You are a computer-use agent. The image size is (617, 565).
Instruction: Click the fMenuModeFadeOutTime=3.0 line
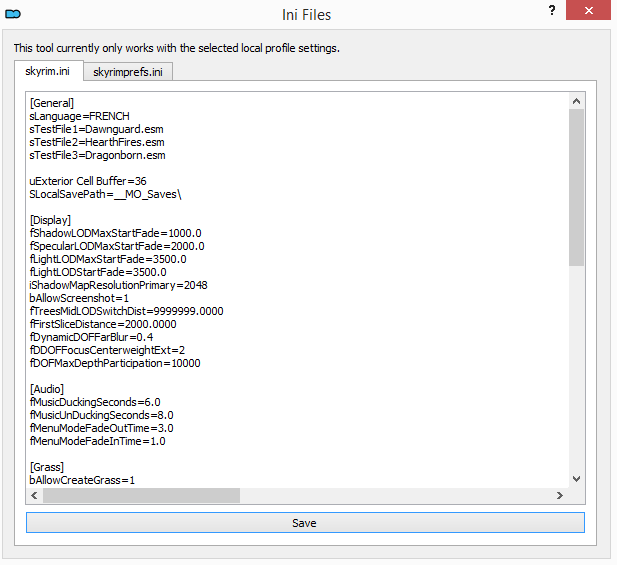102,428
